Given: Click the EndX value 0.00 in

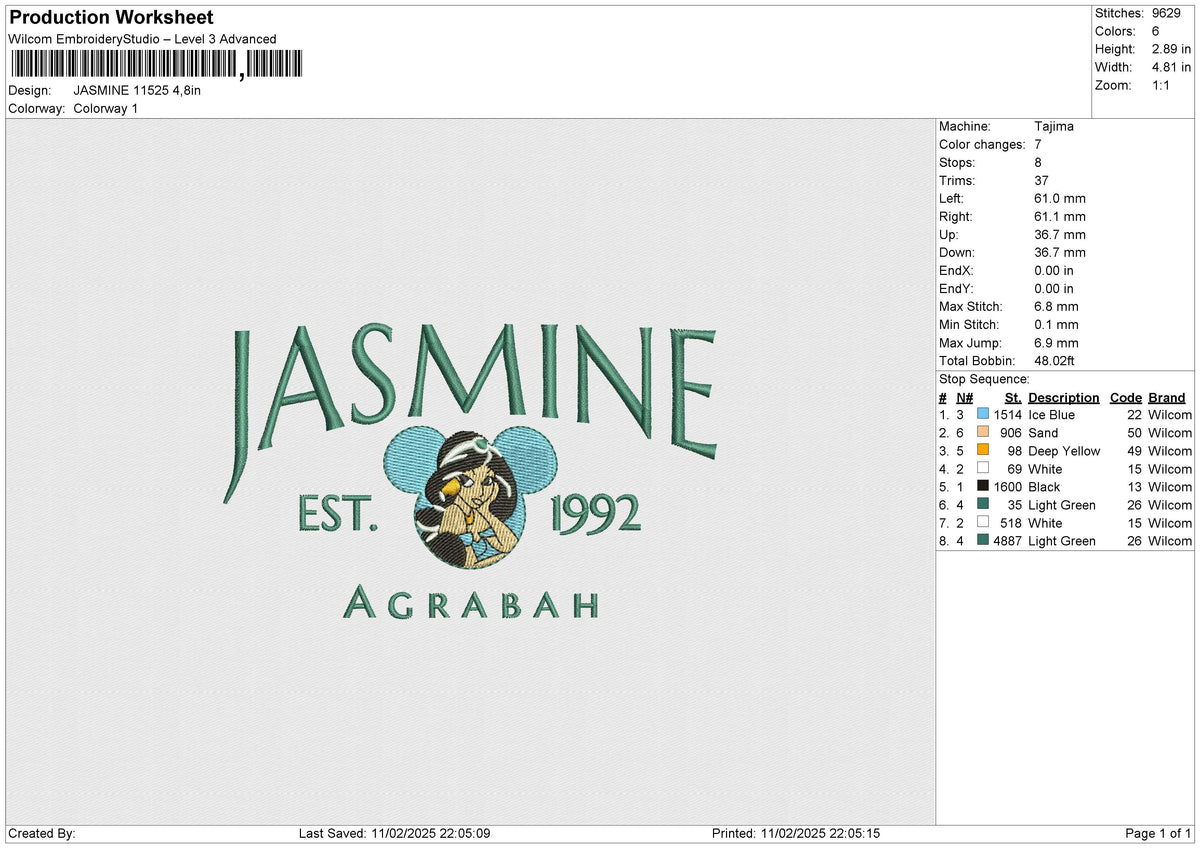Looking at the screenshot, I should (1054, 271).
